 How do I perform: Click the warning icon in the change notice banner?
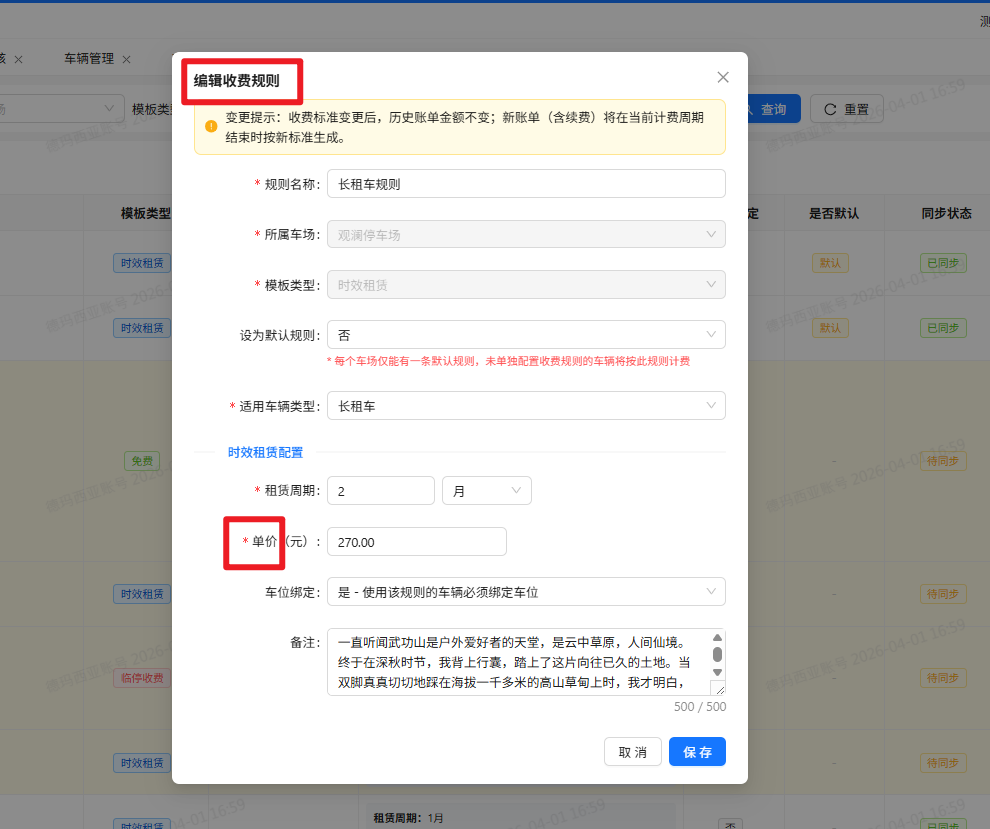213,125
